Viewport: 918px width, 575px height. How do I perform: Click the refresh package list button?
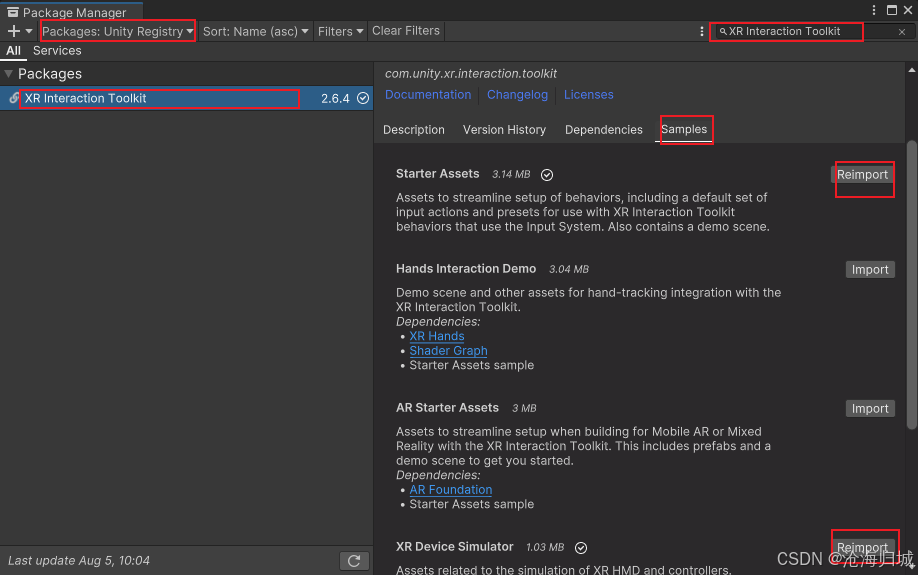pyautogui.click(x=354, y=561)
